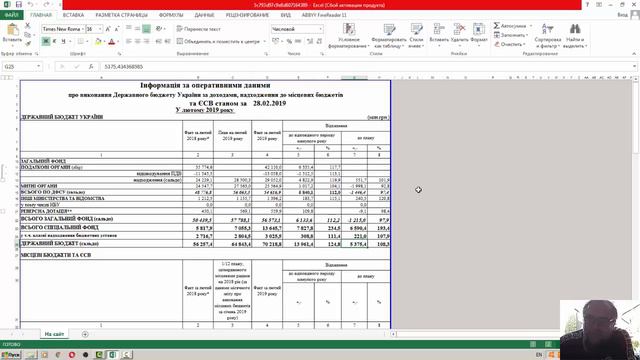The image size is (640, 360).
Task: Click the Redo arrow in quick access toolbar
Action: (46, 4)
